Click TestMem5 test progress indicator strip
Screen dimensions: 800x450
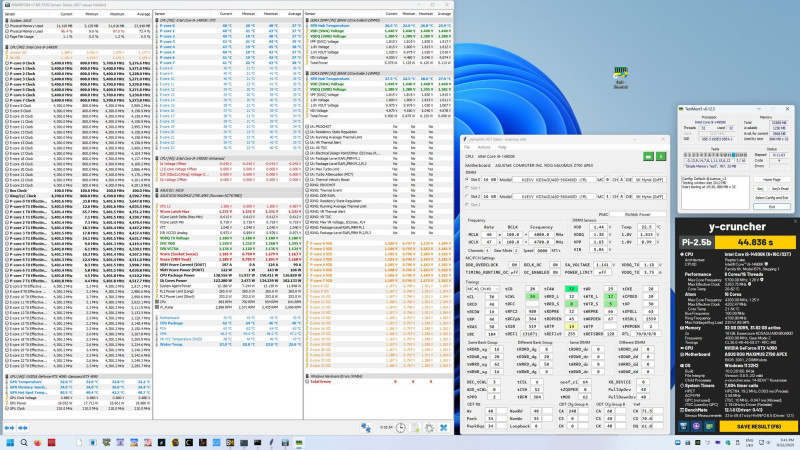[x=715, y=155]
